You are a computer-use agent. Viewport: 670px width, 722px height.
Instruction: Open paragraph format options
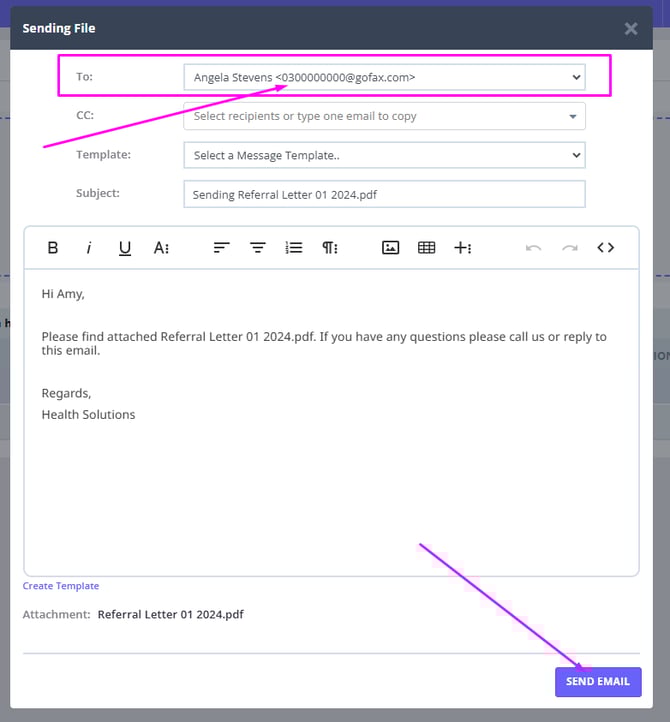click(330, 248)
